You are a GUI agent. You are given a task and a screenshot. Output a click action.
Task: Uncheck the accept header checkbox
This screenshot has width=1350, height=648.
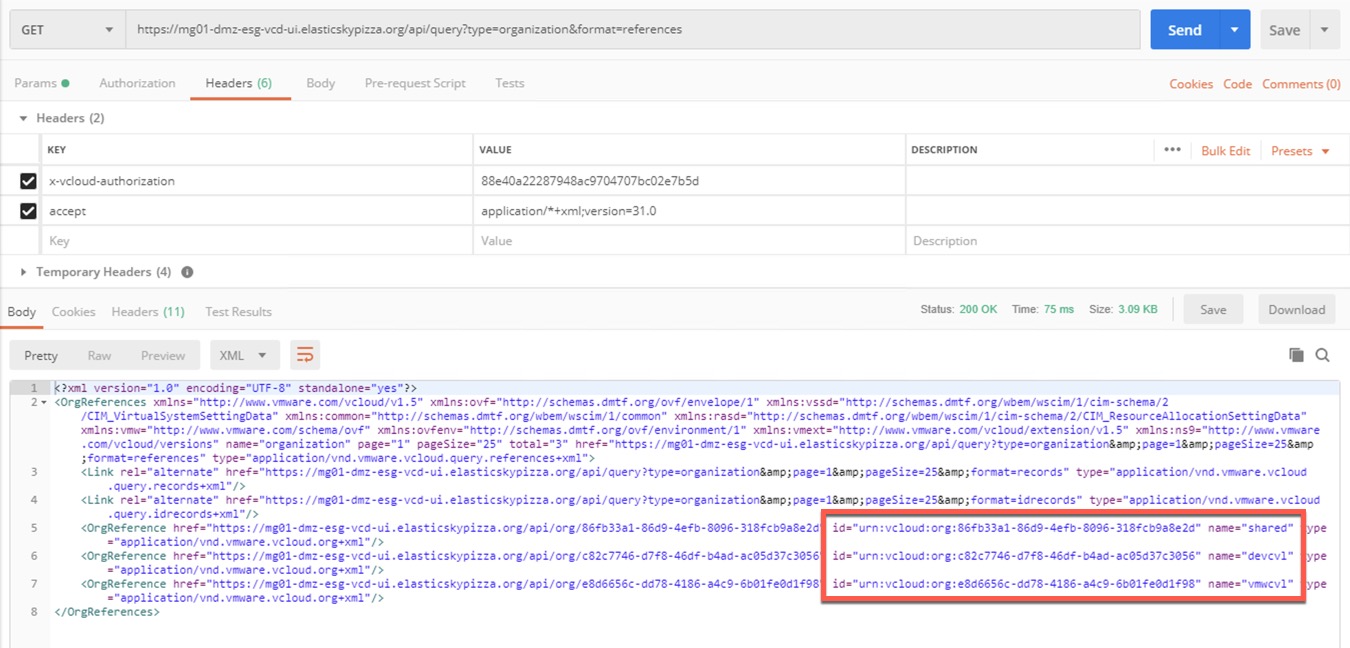click(28, 211)
